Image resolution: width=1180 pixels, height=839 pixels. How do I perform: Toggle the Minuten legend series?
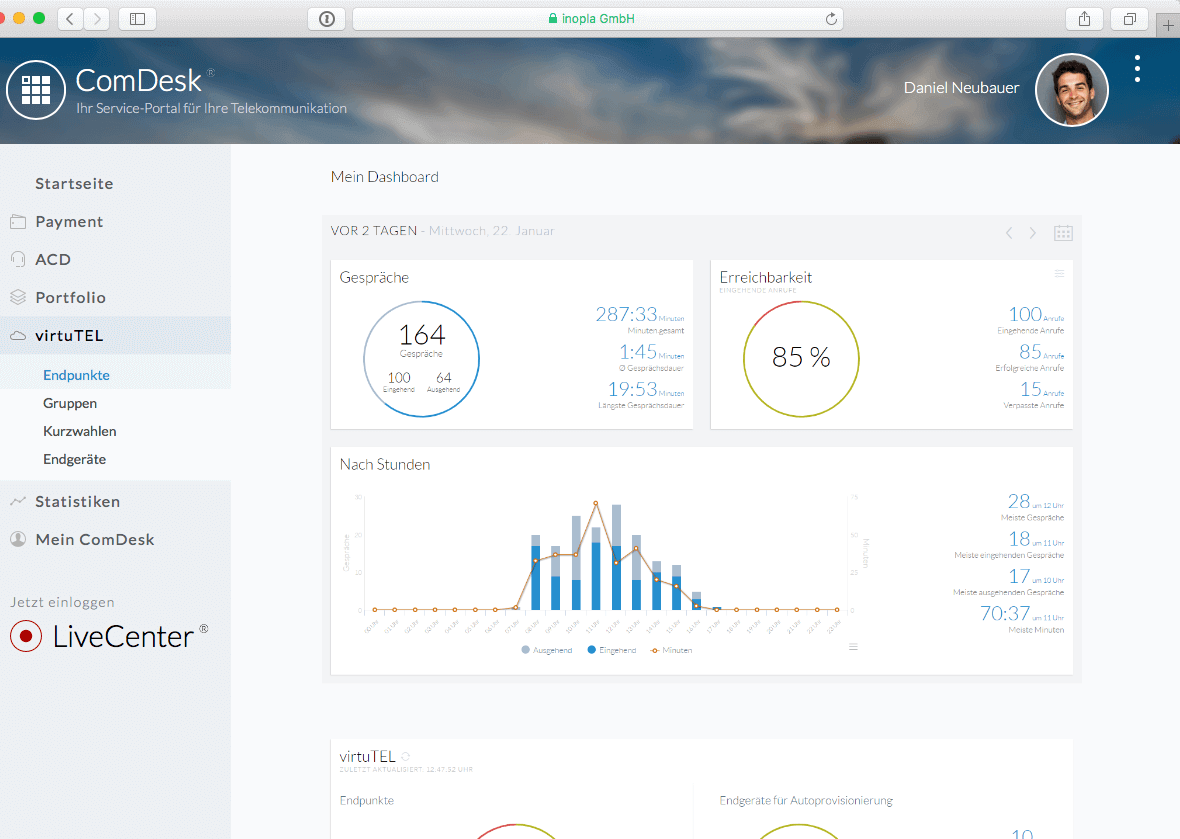click(x=671, y=650)
